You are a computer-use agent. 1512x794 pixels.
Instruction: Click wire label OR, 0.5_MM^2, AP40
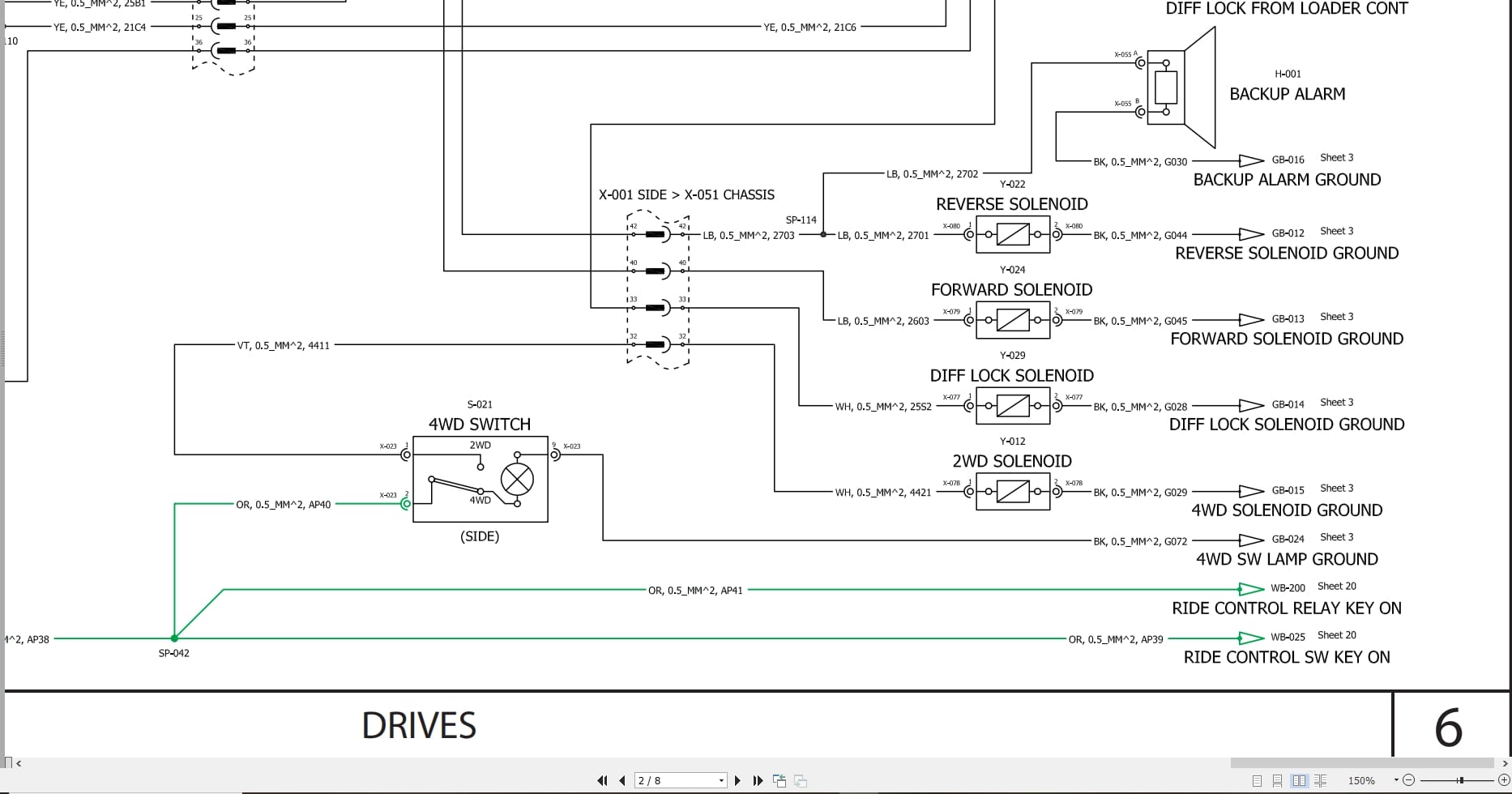coord(284,505)
